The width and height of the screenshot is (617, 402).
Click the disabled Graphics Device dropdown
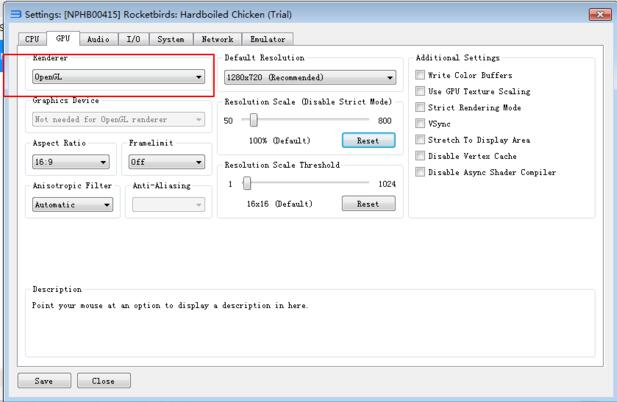(x=118, y=119)
